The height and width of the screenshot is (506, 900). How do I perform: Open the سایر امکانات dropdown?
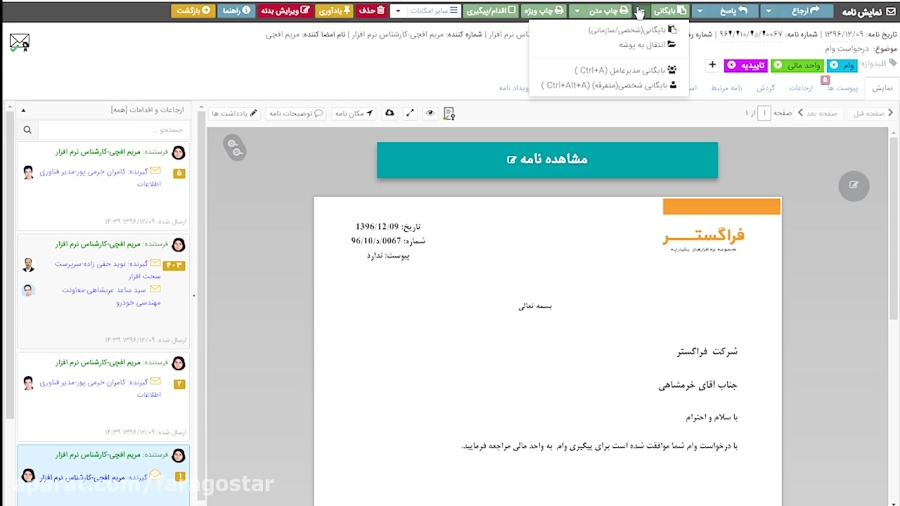coord(425,11)
